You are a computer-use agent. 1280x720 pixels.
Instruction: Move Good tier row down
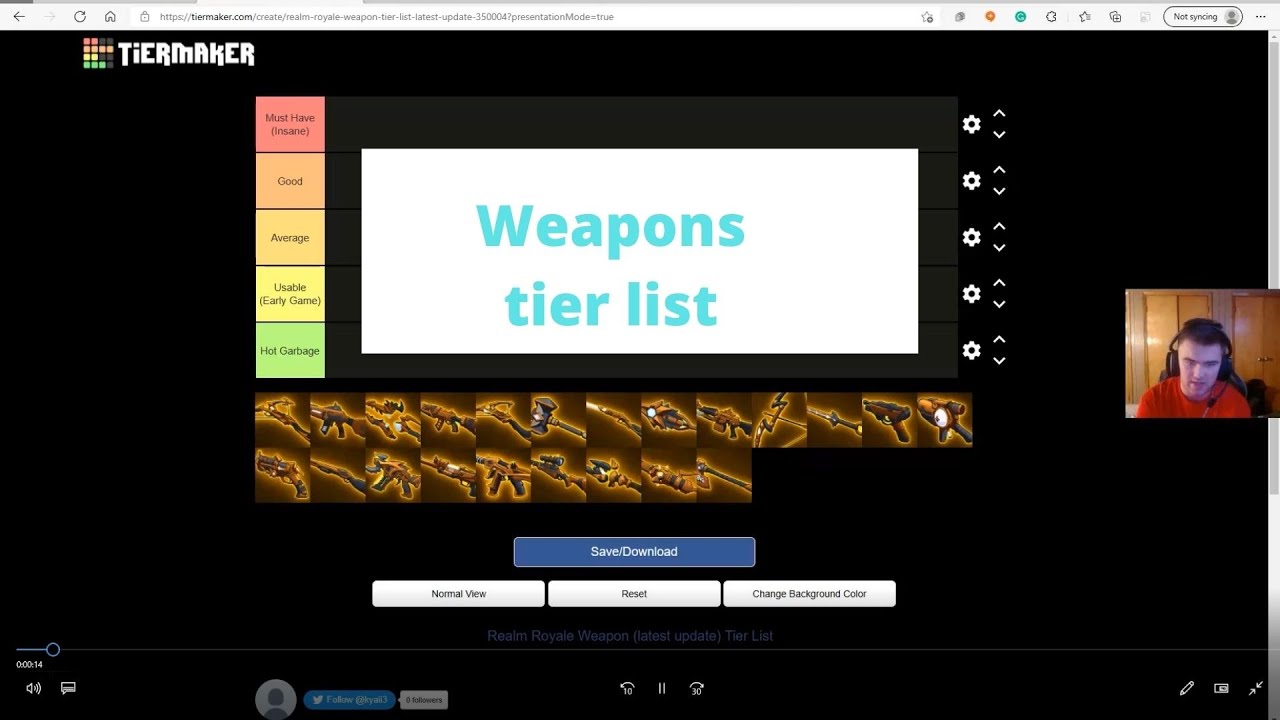(999, 191)
